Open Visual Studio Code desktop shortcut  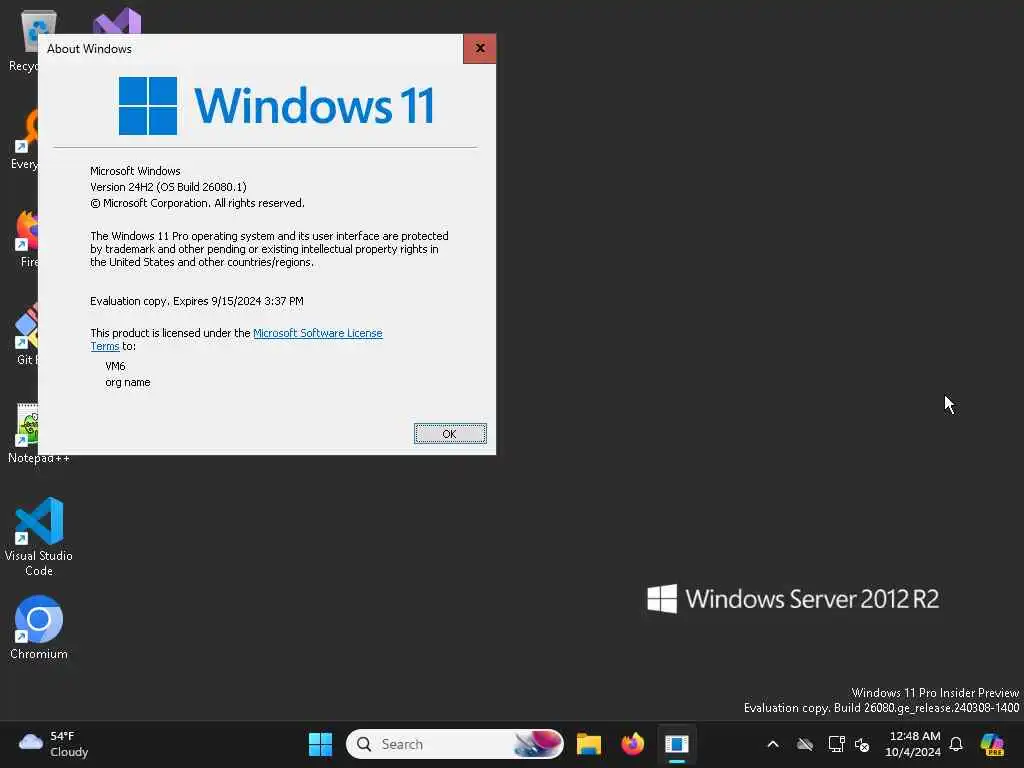(39, 537)
